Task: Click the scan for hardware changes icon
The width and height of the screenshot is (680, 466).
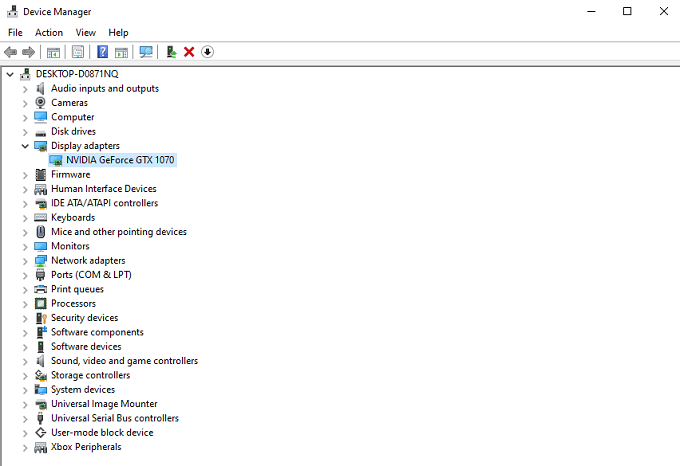Action: 146,52
